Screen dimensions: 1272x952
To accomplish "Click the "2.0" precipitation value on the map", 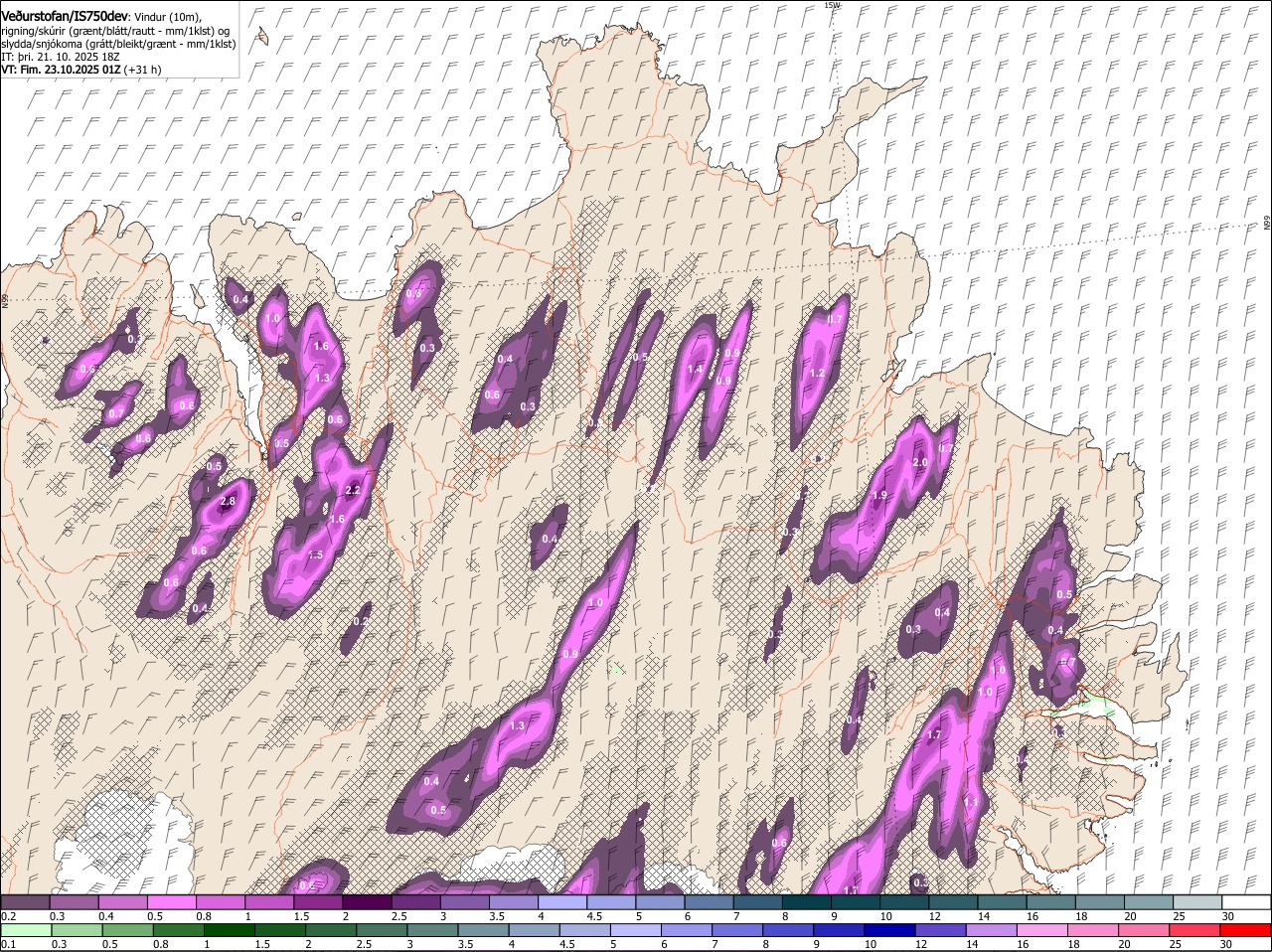I will (920, 463).
